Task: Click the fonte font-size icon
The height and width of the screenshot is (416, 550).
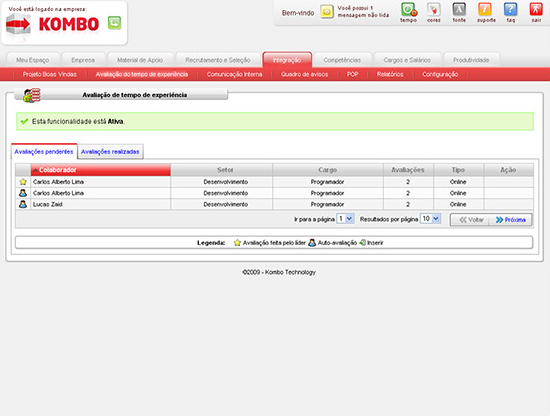Action: tap(459, 10)
